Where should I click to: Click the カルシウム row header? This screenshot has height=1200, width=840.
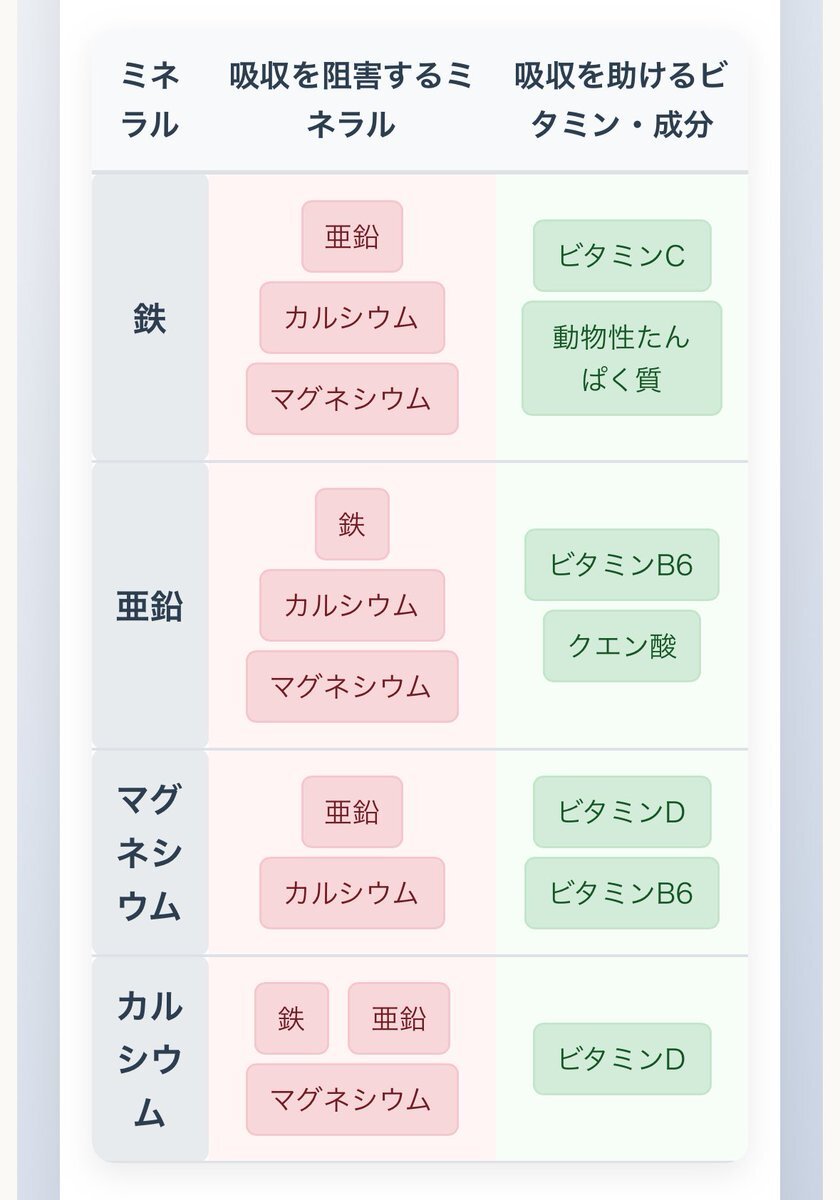pos(150,1059)
